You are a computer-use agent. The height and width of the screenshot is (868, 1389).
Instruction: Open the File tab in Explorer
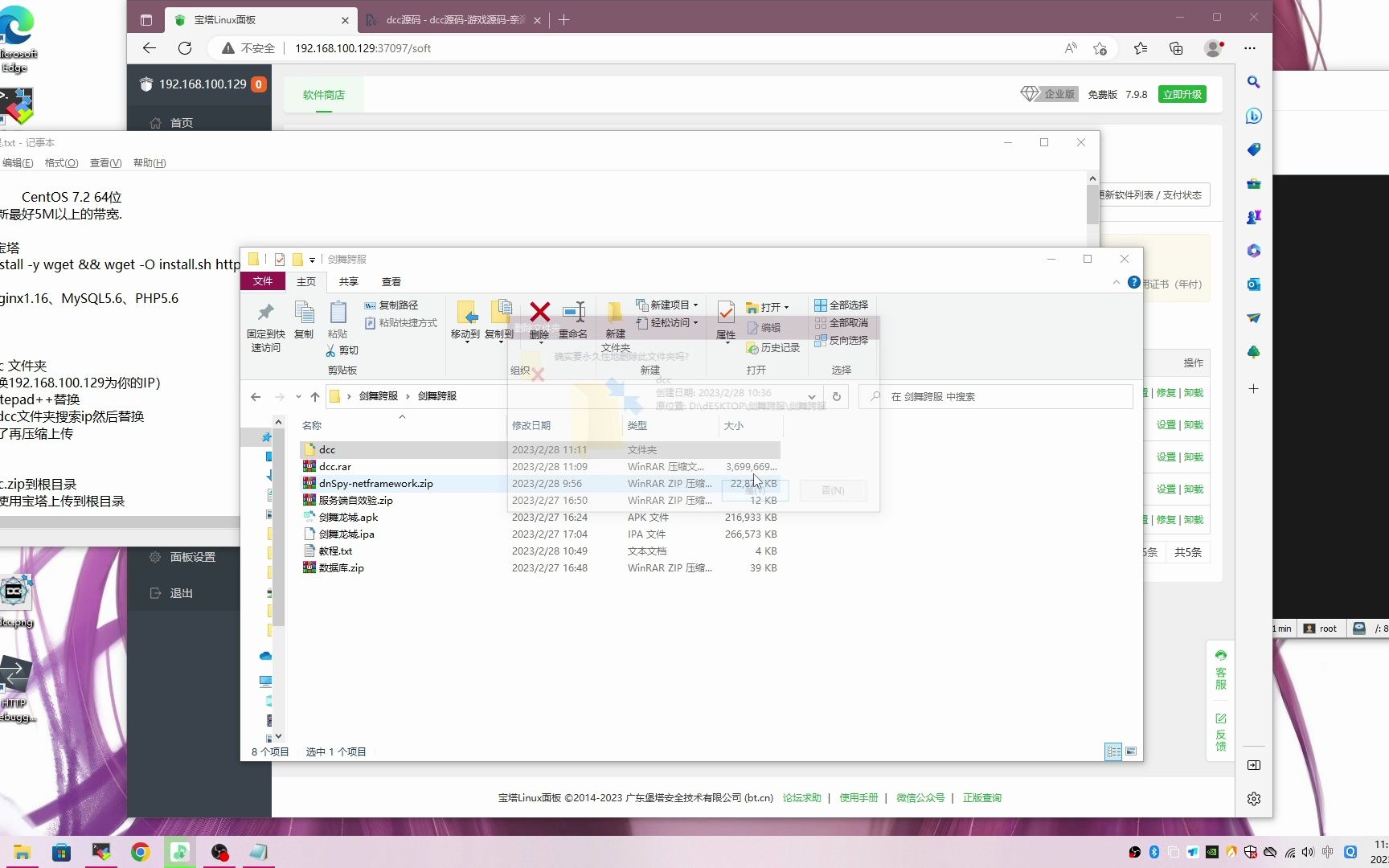tap(263, 281)
